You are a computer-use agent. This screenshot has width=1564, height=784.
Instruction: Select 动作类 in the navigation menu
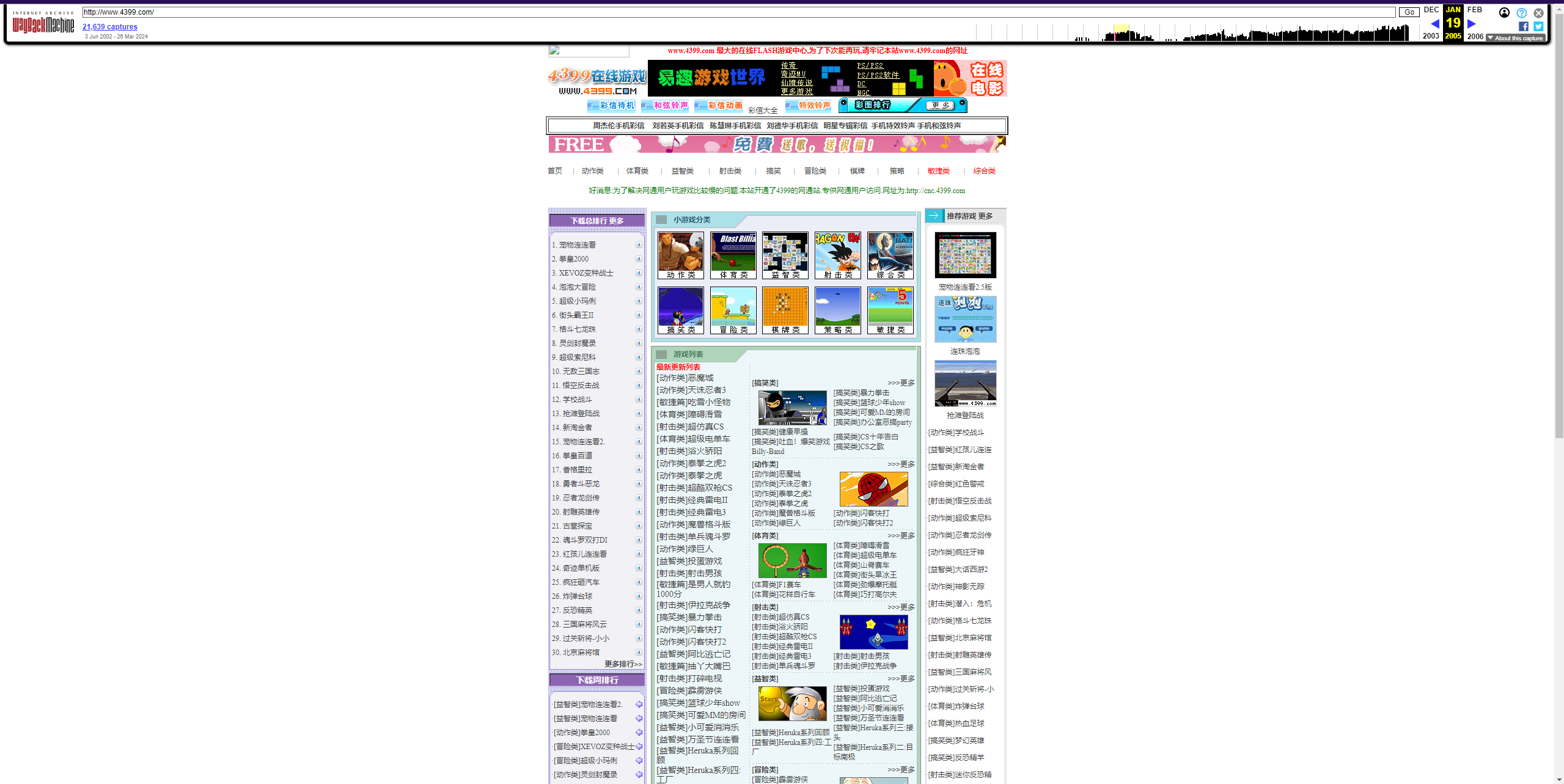click(x=593, y=171)
